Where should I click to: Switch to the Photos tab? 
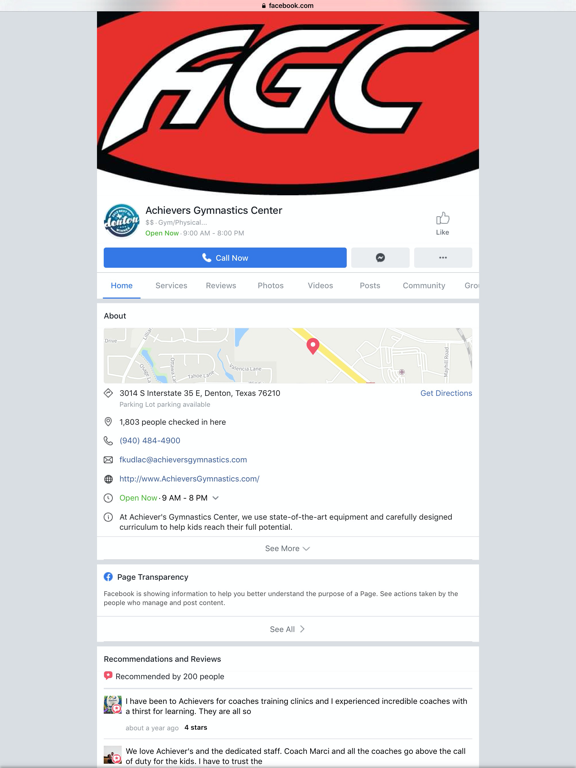(x=270, y=286)
